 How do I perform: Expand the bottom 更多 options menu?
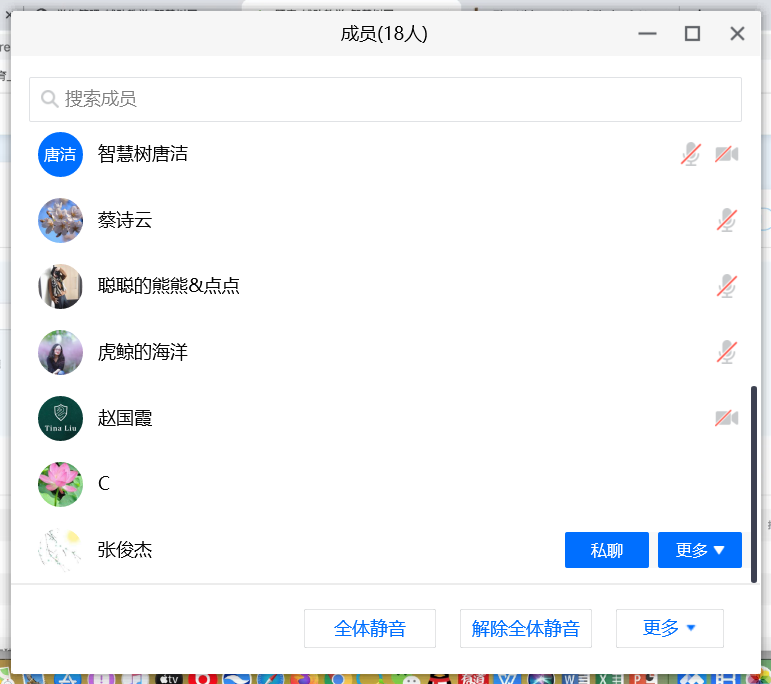(669, 628)
